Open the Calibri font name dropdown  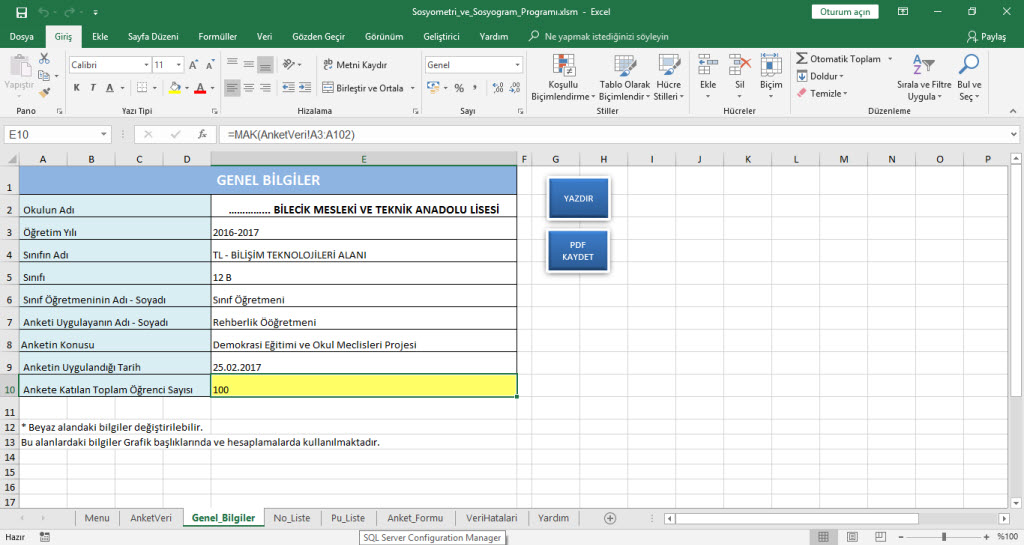[146, 65]
